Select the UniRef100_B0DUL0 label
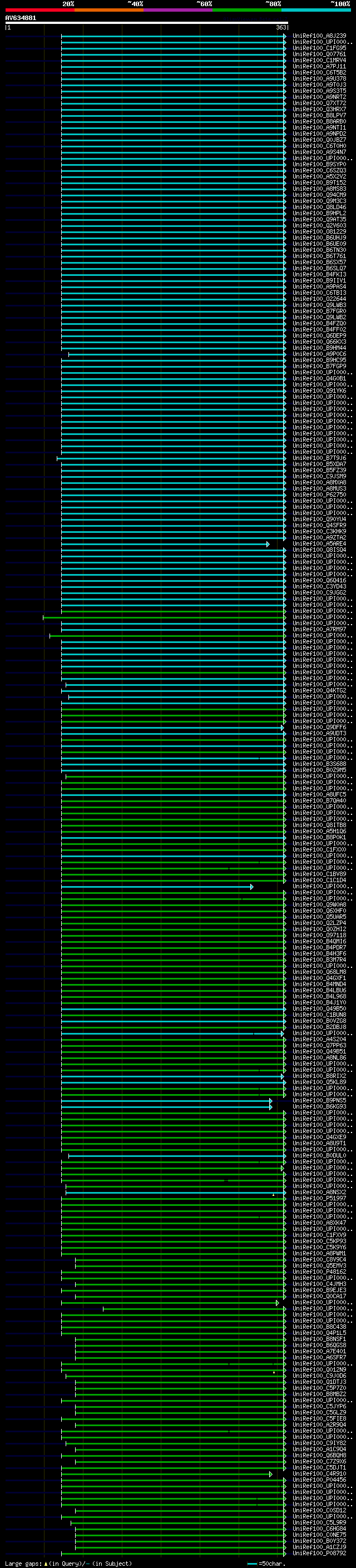The height and width of the screenshot is (1568, 356). coord(319,1156)
